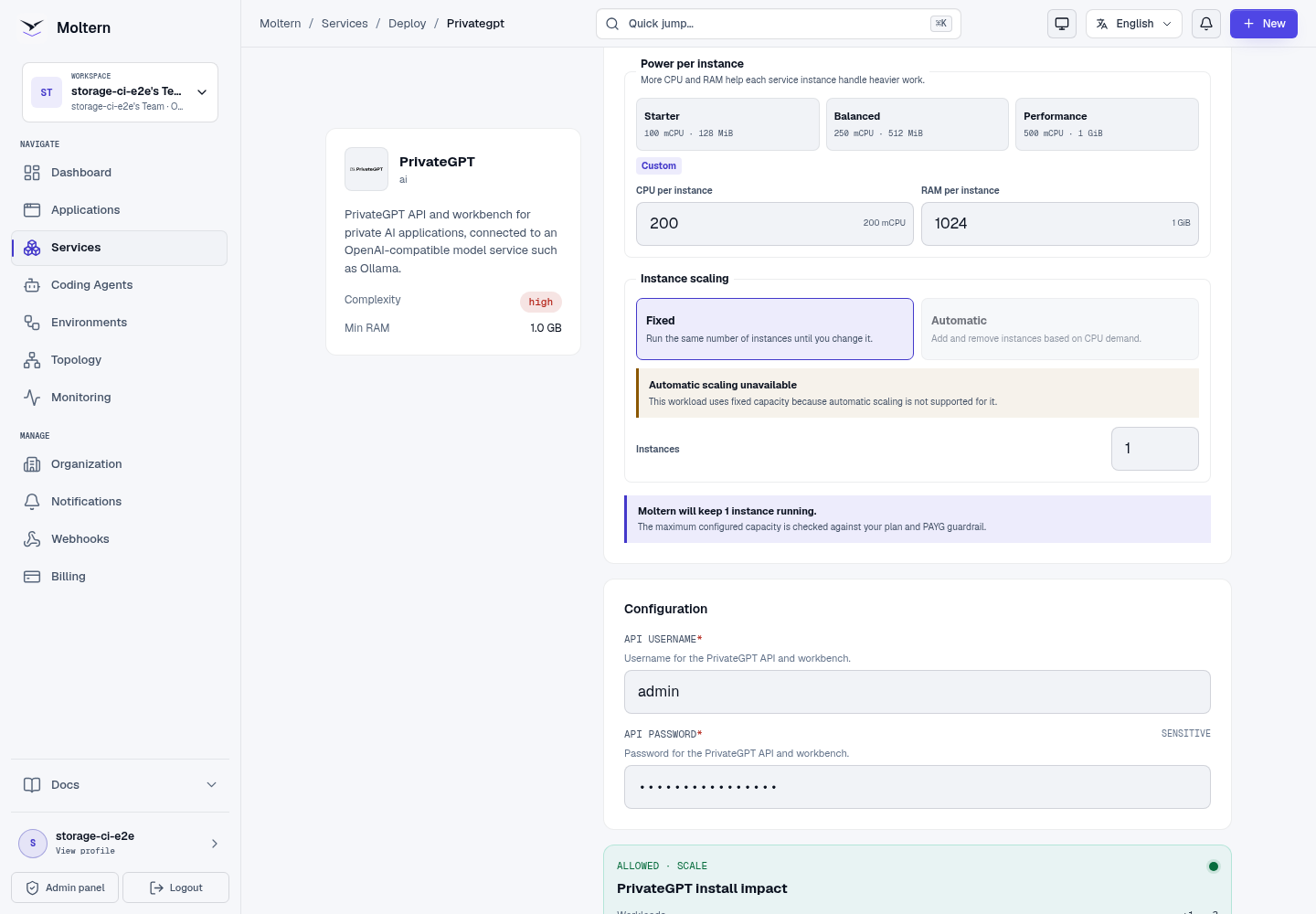Click the Moltern breadcrumb
The image size is (1316, 914).
coord(281,24)
